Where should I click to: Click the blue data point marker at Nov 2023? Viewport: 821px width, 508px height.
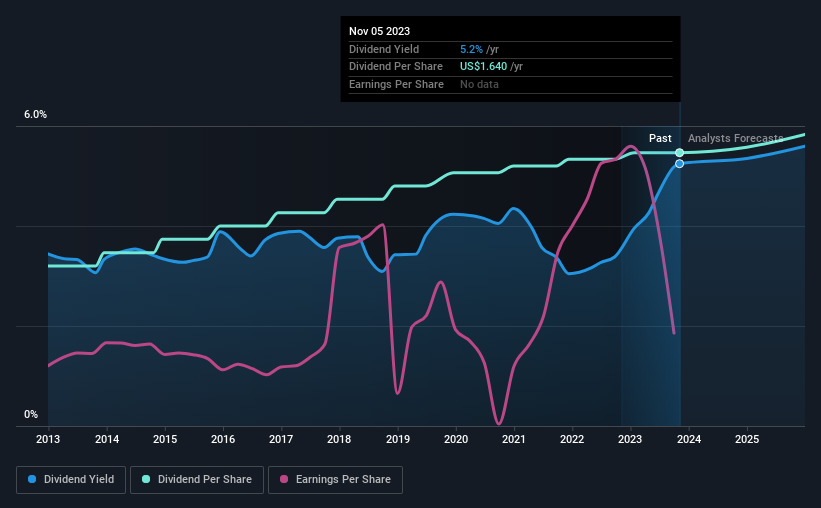click(679, 164)
